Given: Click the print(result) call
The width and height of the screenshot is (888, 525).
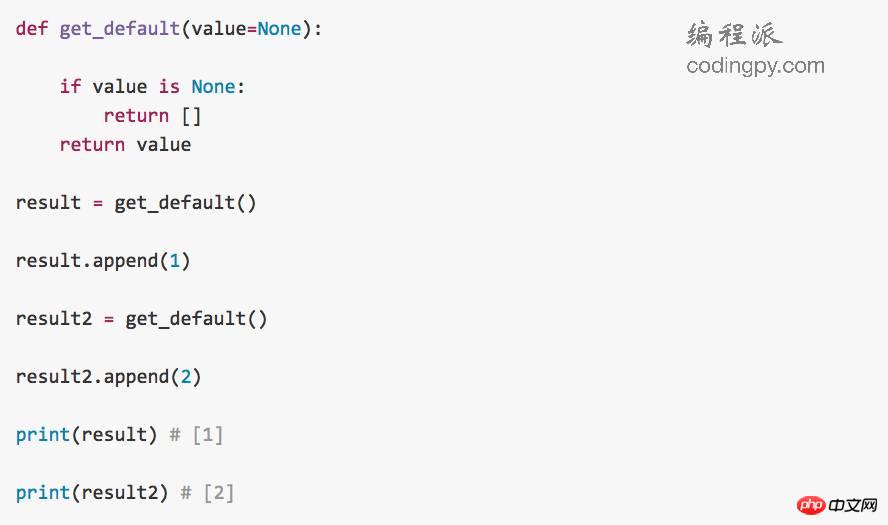Looking at the screenshot, I should (x=87, y=435).
